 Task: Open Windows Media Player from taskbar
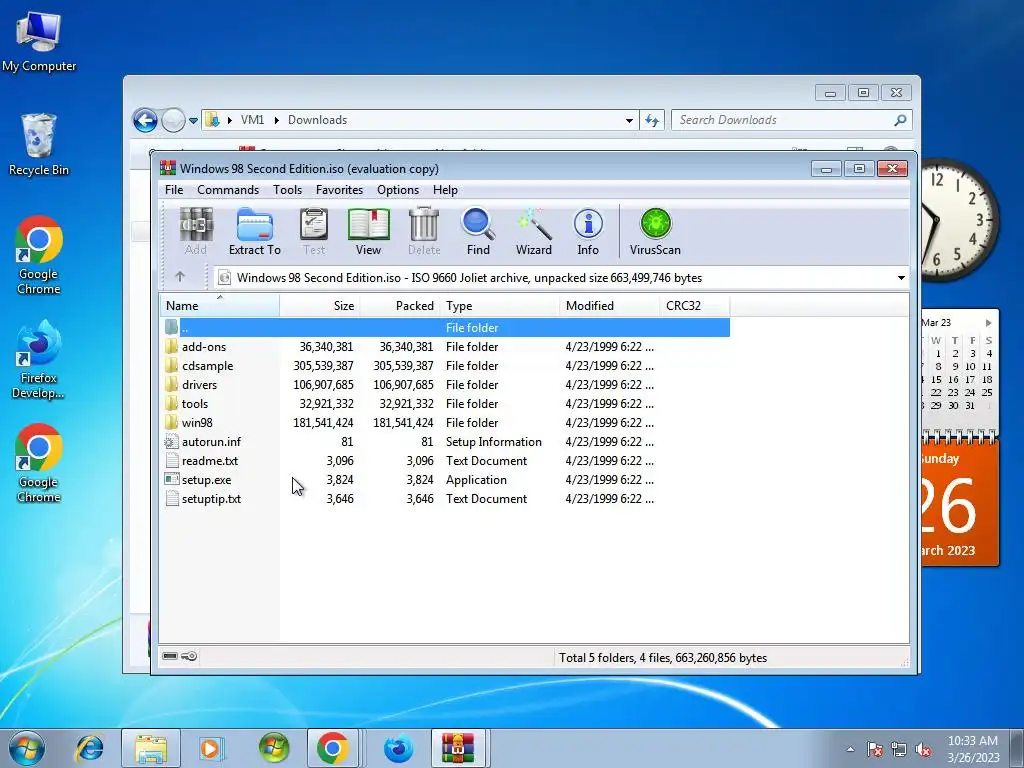coord(211,748)
